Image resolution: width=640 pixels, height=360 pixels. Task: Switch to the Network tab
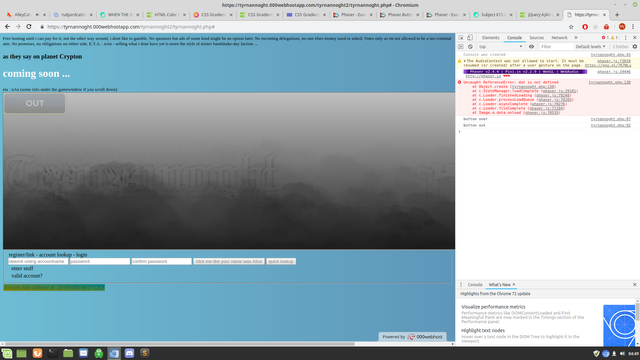[559, 38]
